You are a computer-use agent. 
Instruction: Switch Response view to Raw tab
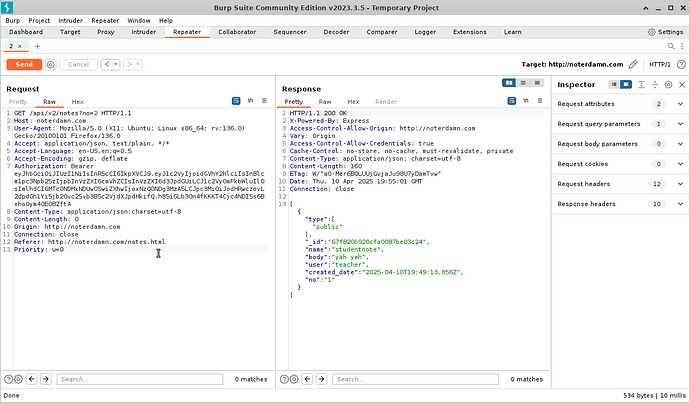pos(325,102)
